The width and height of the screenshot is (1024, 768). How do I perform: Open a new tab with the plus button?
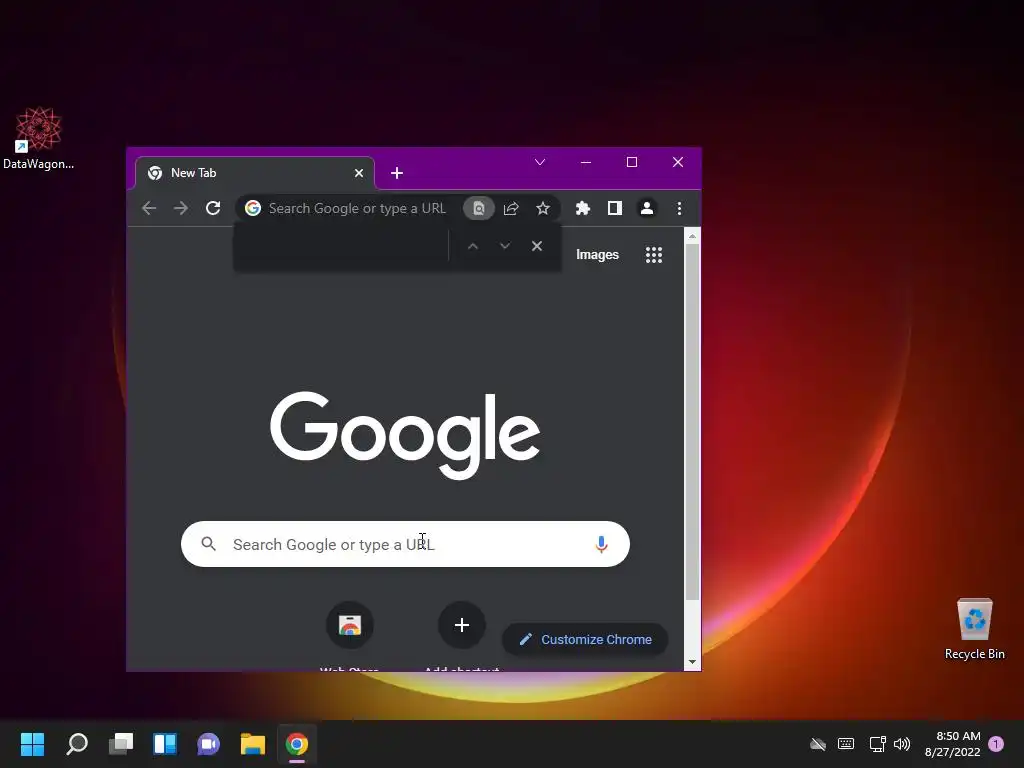396,173
